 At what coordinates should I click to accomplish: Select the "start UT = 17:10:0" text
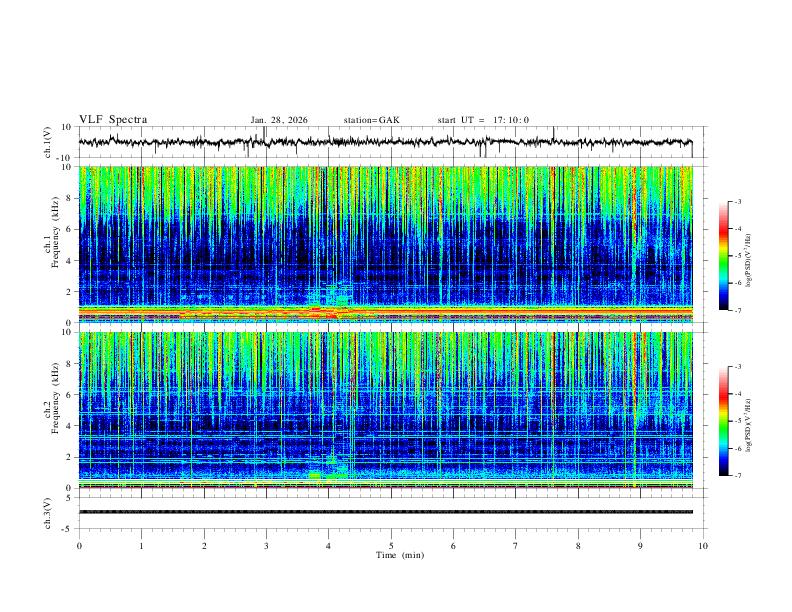[483, 120]
